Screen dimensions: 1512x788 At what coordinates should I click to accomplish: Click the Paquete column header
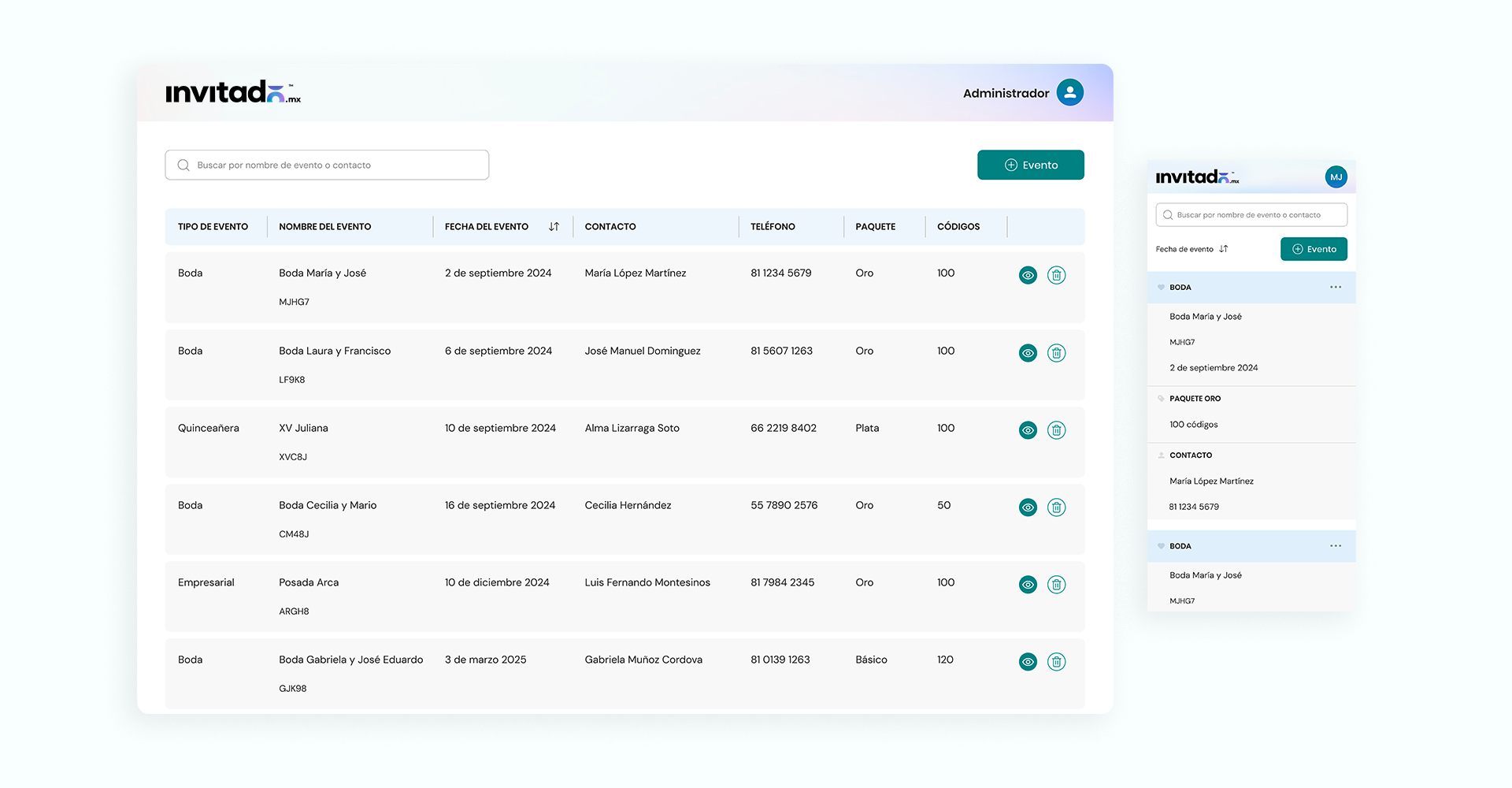[x=875, y=227]
